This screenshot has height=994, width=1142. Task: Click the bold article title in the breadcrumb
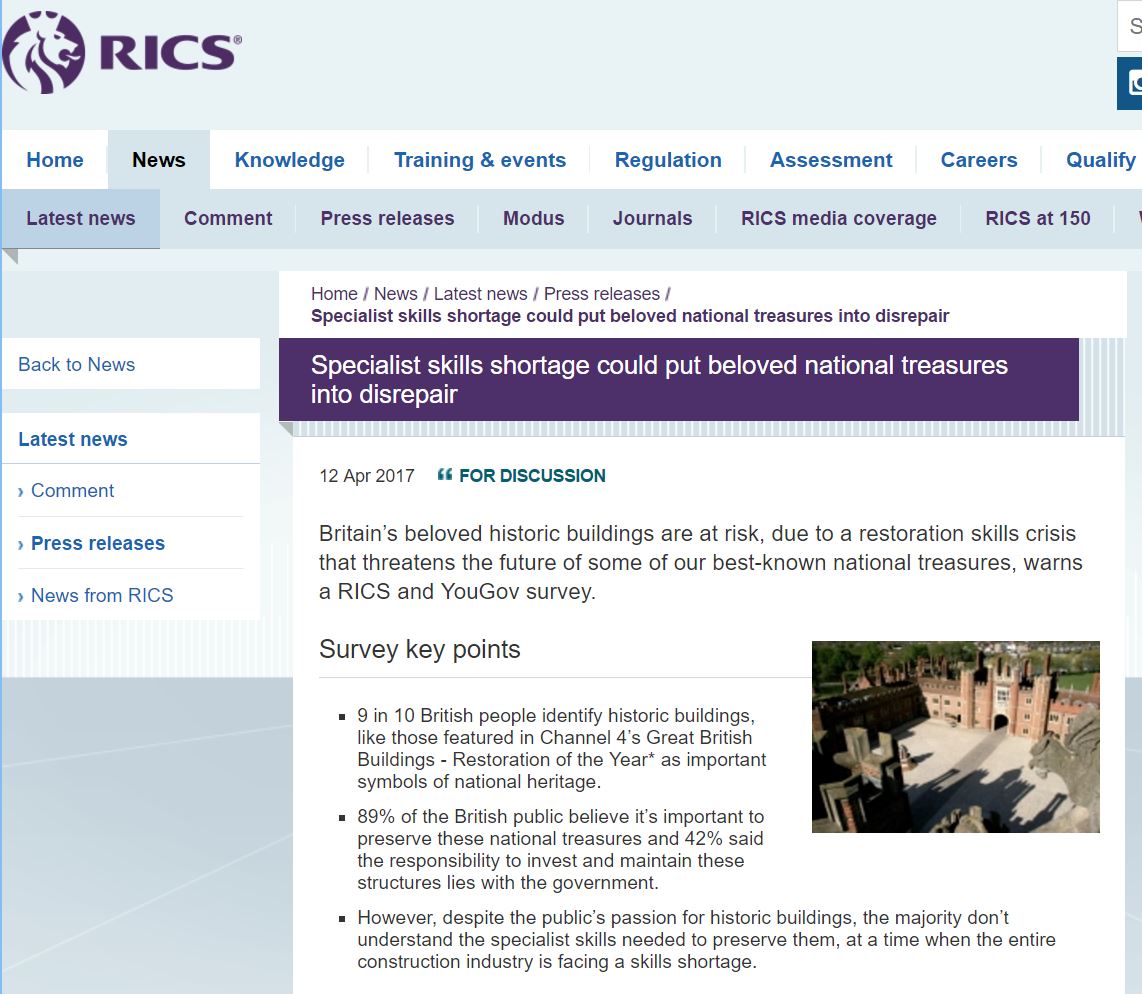630,316
